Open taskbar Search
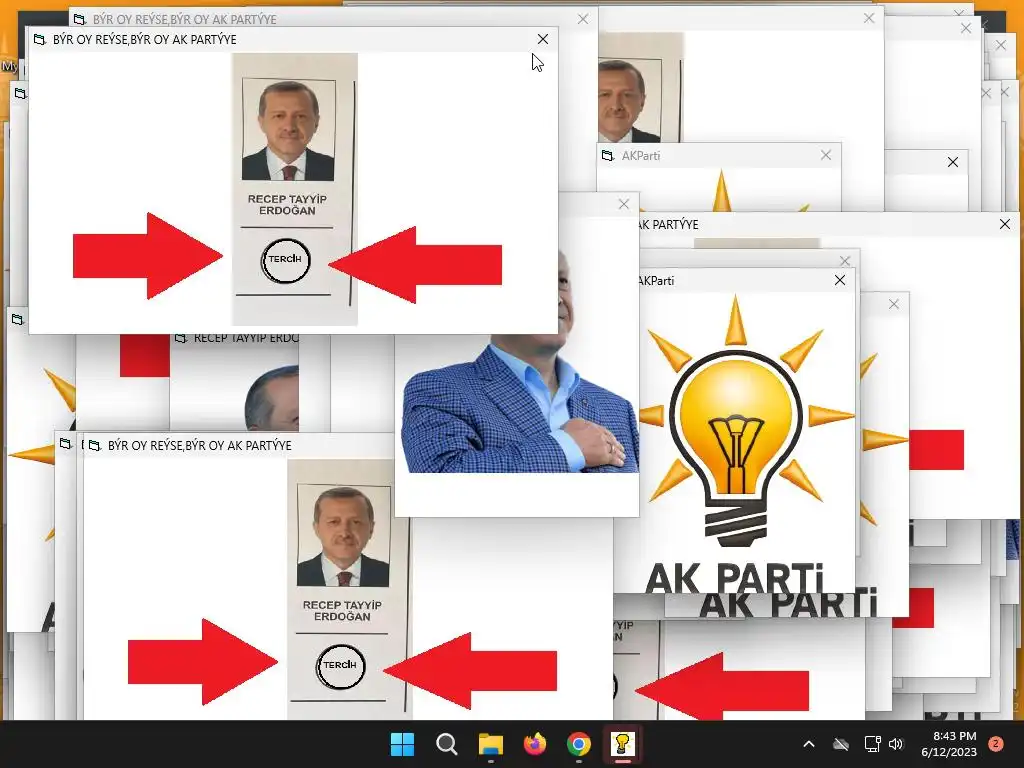 447,744
